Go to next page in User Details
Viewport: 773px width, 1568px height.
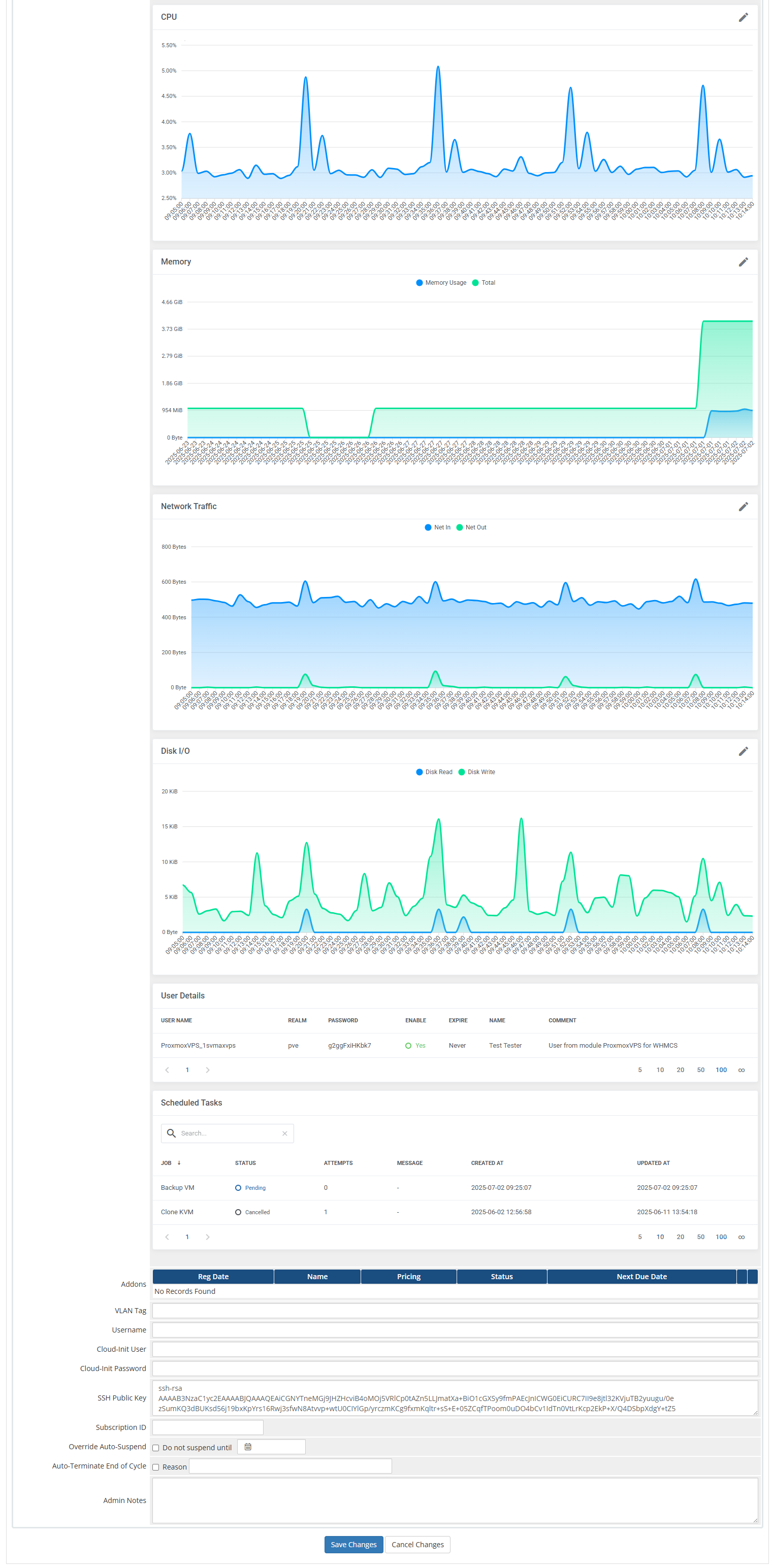click(x=208, y=1070)
